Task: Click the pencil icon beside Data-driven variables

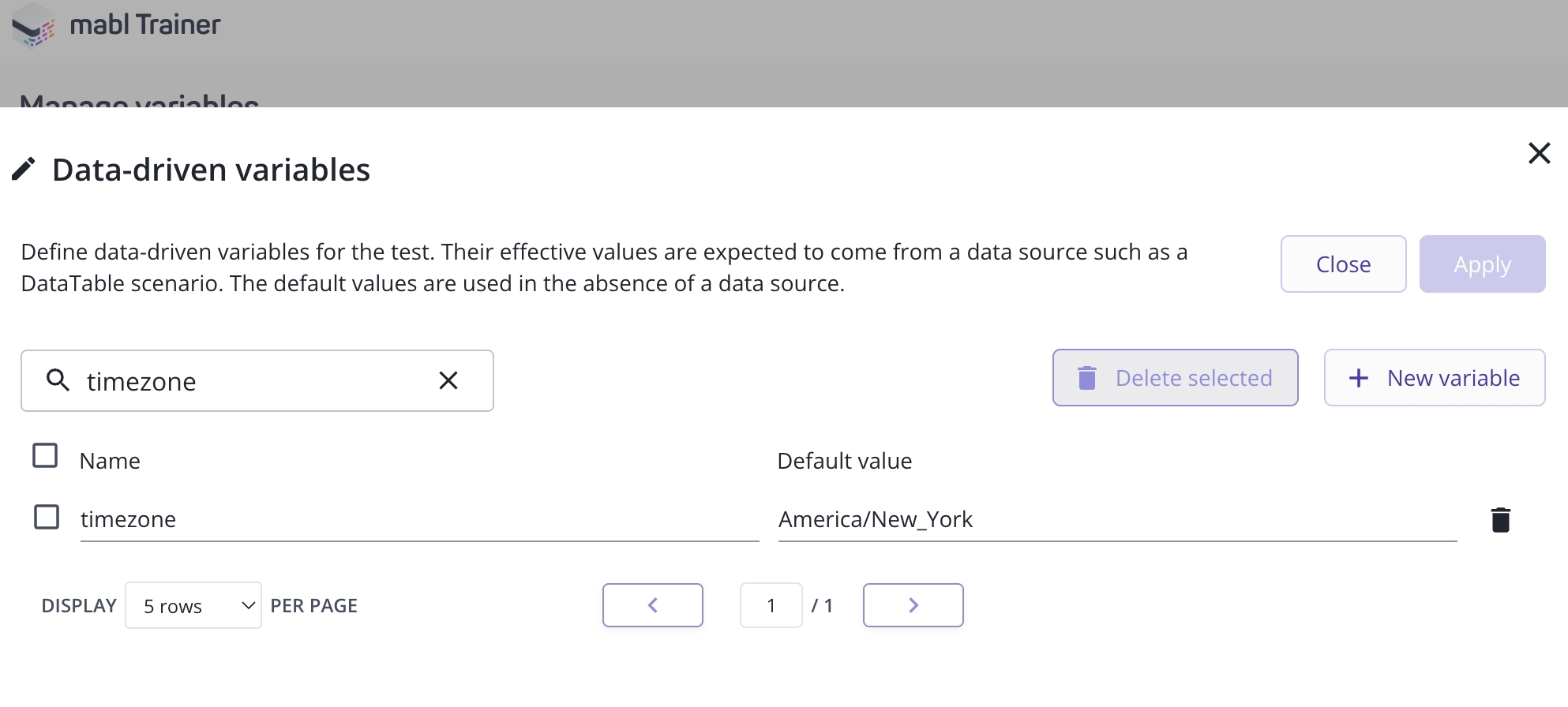Action: 24,169
